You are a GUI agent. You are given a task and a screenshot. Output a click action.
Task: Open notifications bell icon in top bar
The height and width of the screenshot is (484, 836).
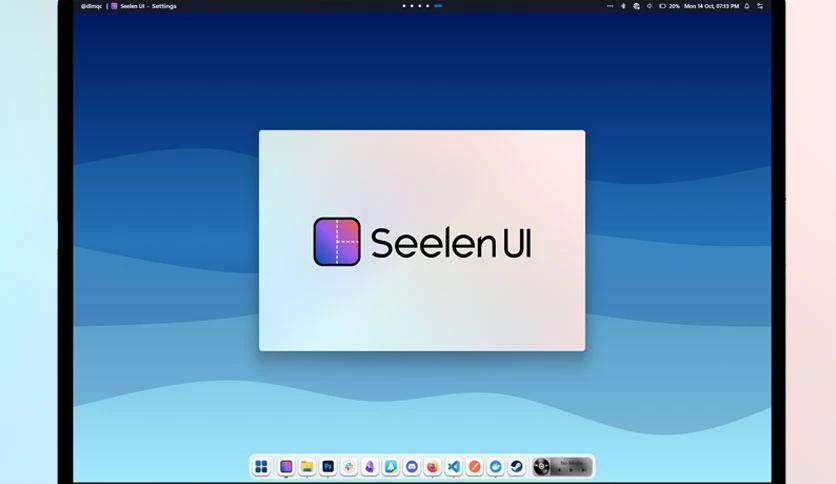click(x=747, y=6)
